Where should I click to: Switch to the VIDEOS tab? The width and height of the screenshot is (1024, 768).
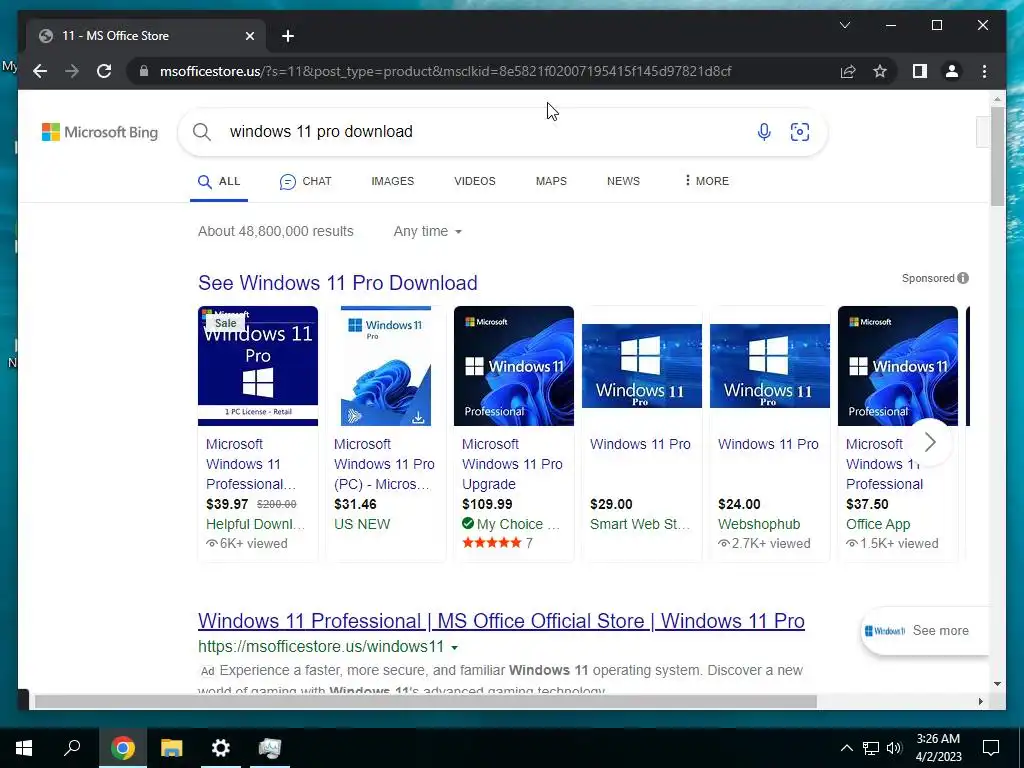point(475,182)
